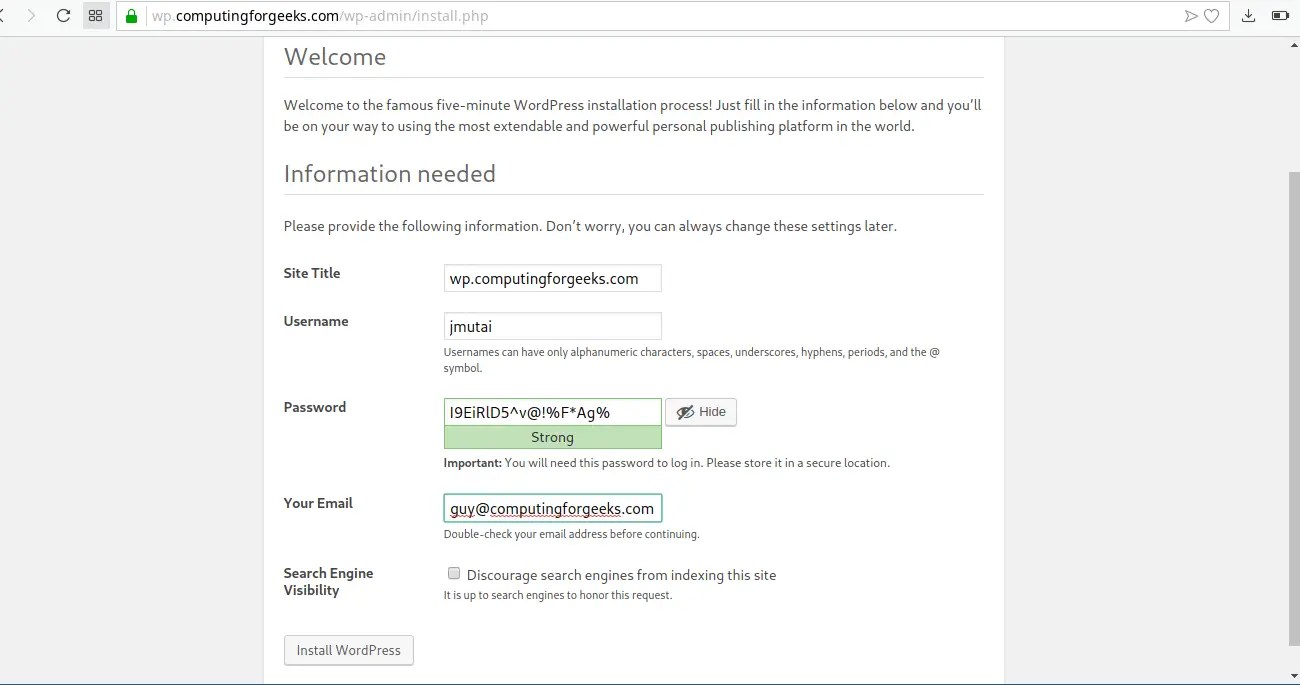Viewport: 1300px width, 685px height.
Task: Click the 'Discourage search engines' label text
Action: coord(621,575)
